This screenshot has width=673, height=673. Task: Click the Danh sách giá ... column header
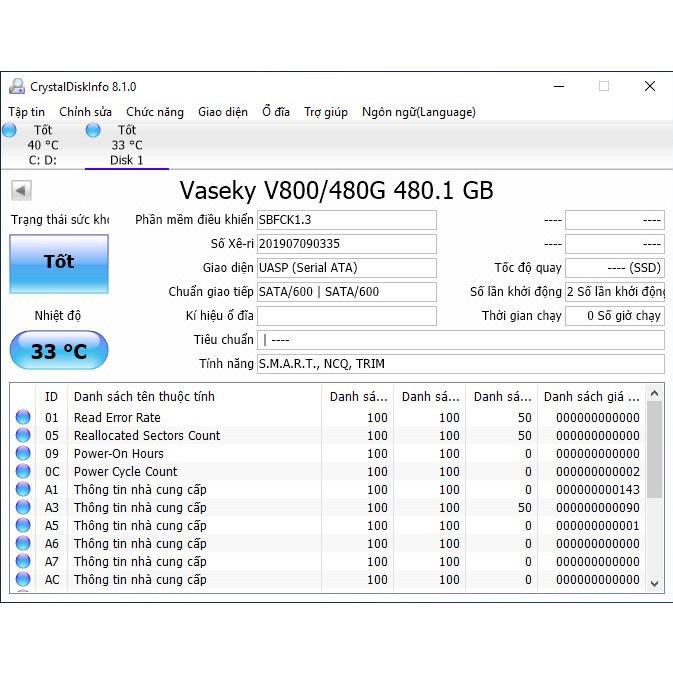591,397
